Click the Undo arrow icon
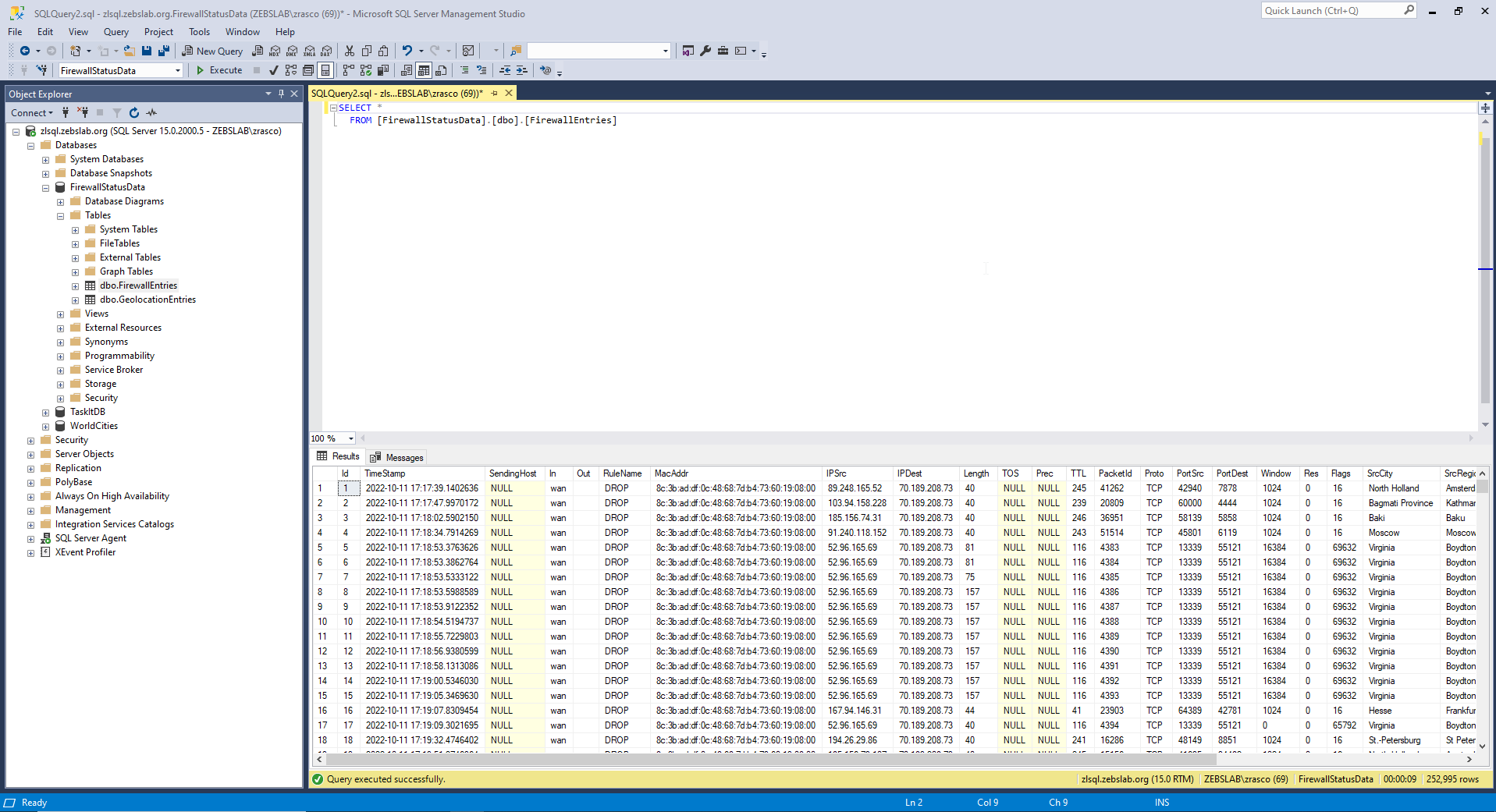Image resolution: width=1496 pixels, height=812 pixels. point(407,51)
